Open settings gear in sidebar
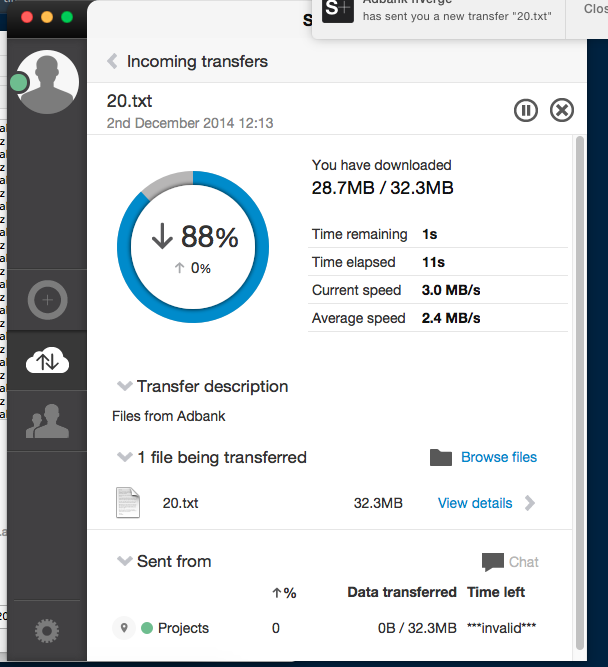The height and width of the screenshot is (667, 608). click(47, 630)
